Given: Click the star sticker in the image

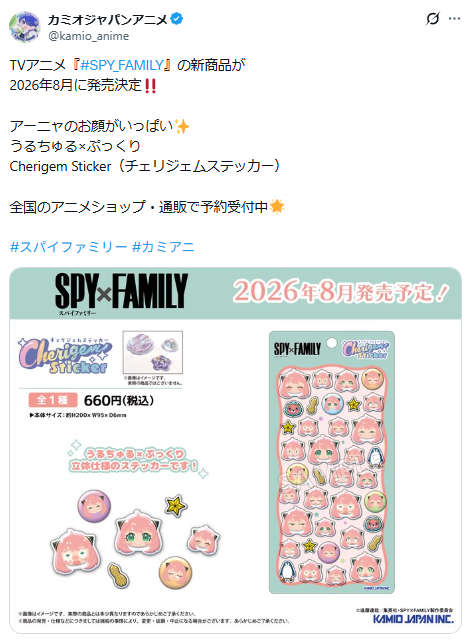Looking at the screenshot, I should 176,506.
